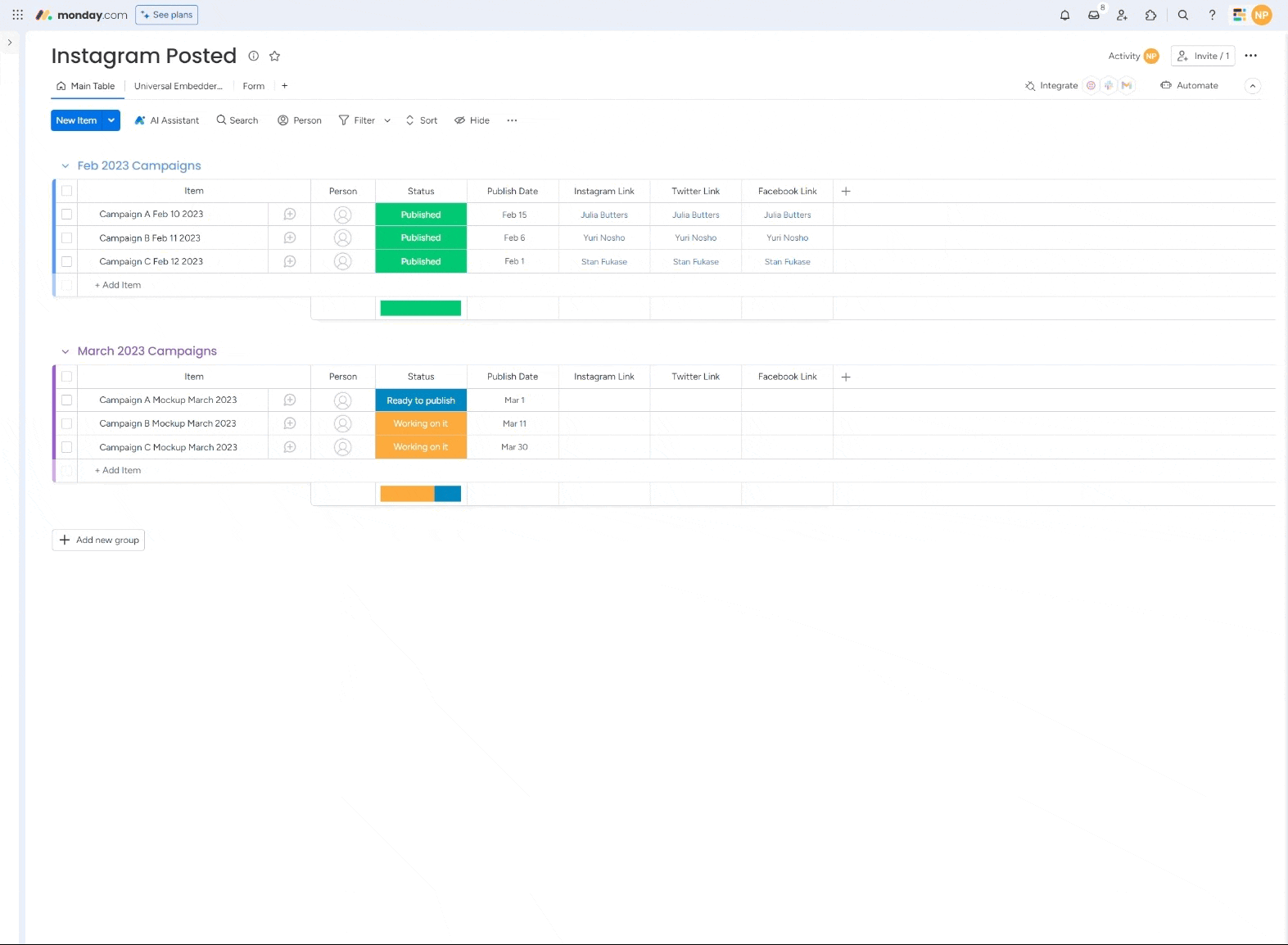
Task: Switch to the Form tab
Action: 253,86
